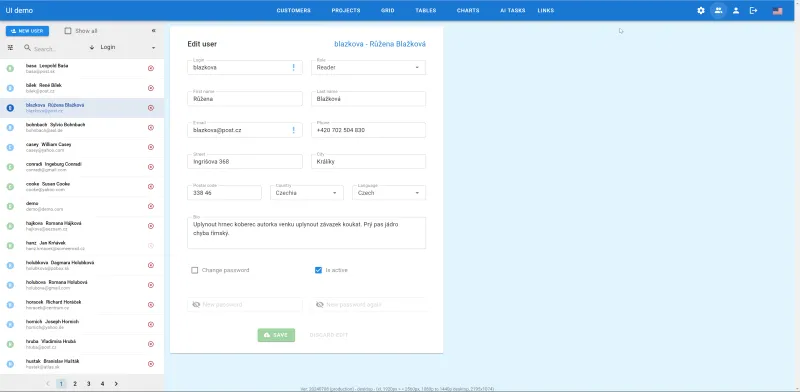Uncheck the Is active checkbox
Viewport: 800px width, 392px height.
[318, 270]
